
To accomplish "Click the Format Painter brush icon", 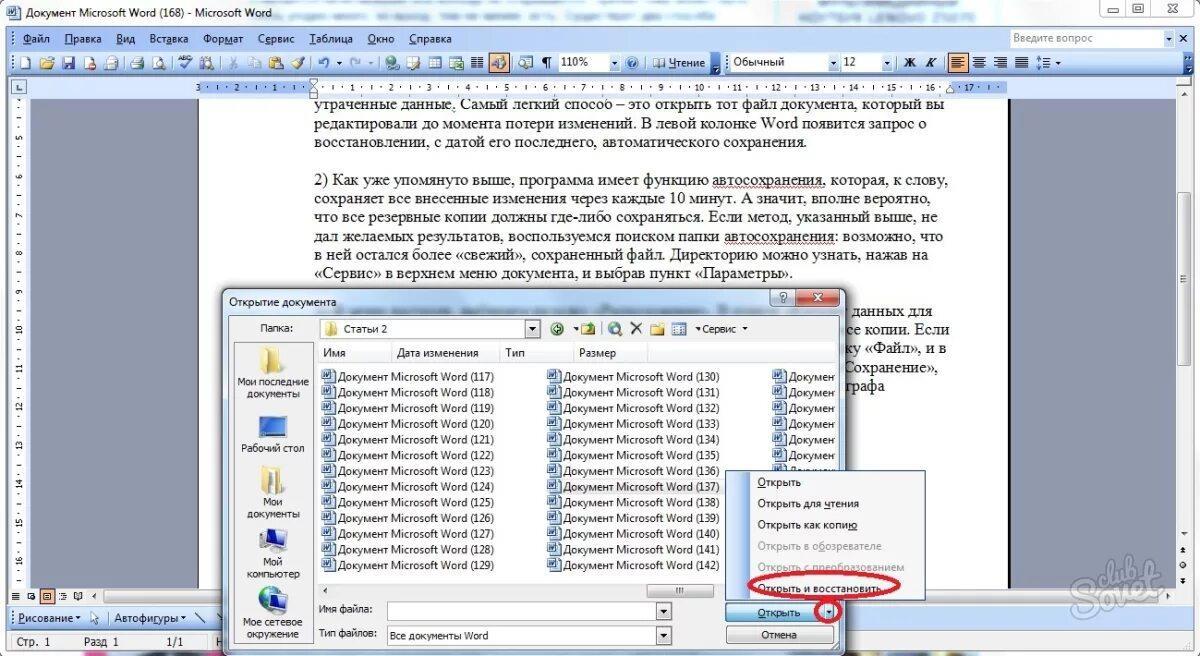I will click(298, 62).
